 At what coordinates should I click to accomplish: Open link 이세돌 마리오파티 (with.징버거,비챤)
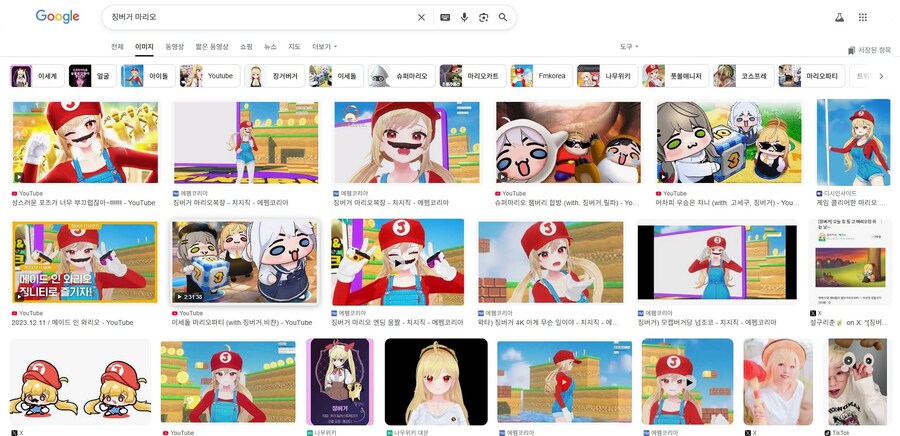point(242,322)
